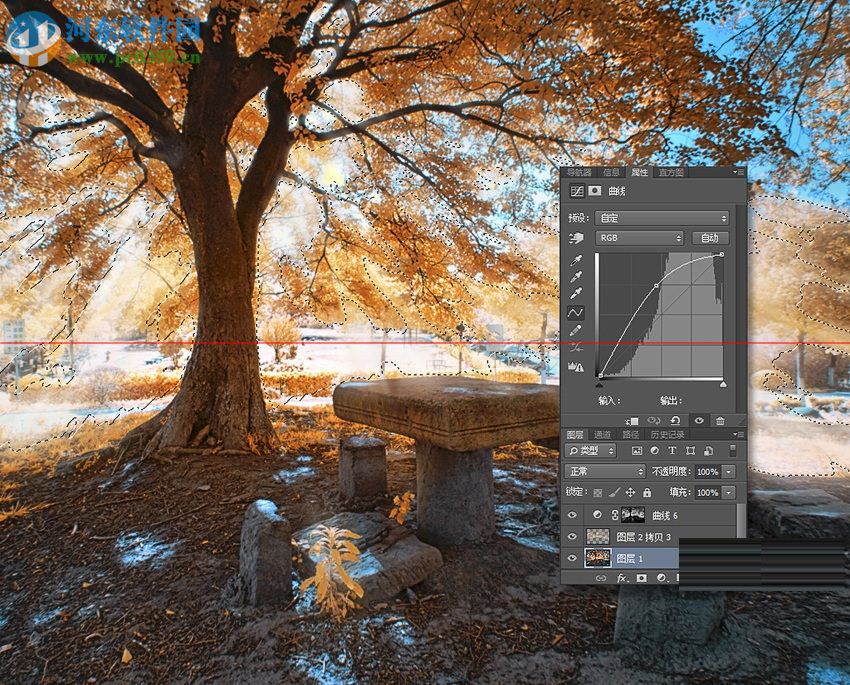
Task: Create new fill or adjustment layer
Action: (661, 578)
